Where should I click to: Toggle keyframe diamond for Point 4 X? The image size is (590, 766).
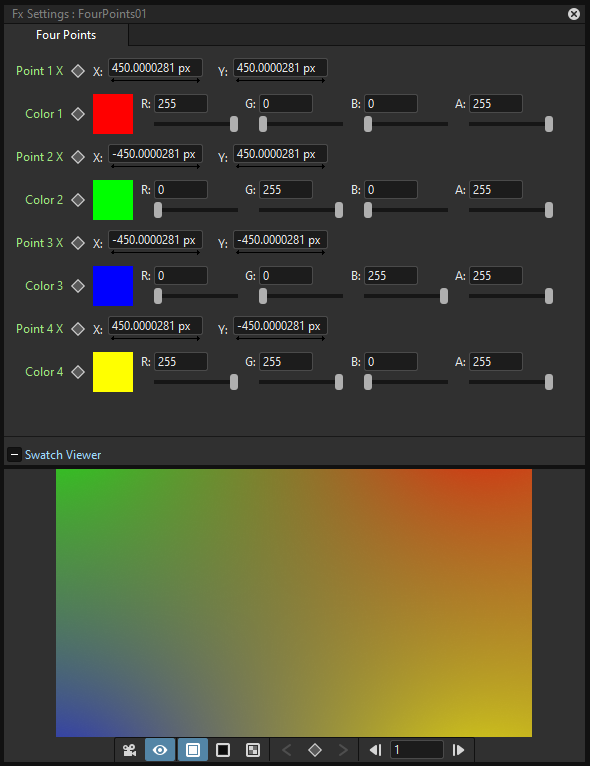tap(78, 329)
